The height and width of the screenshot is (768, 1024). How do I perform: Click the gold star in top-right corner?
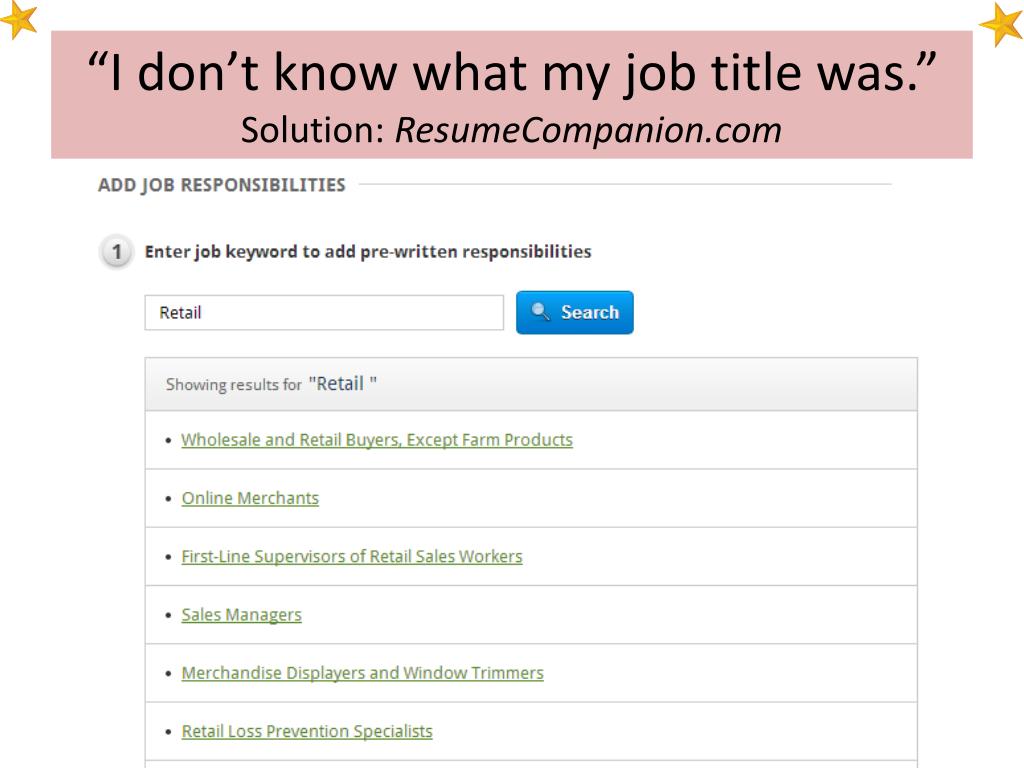[x=1002, y=24]
